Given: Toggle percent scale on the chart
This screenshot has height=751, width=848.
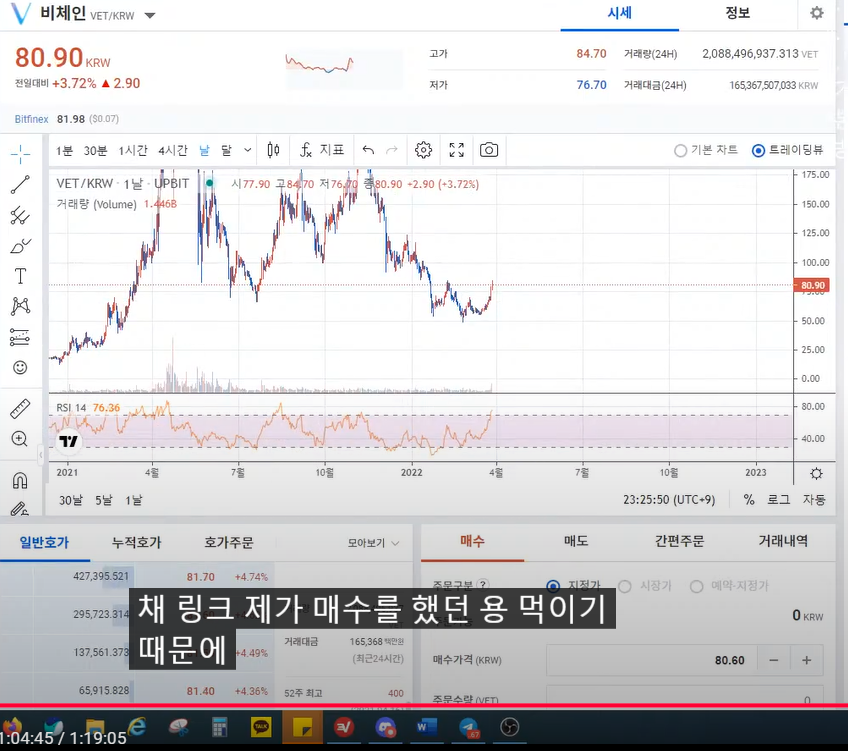Looking at the screenshot, I should click(x=749, y=500).
